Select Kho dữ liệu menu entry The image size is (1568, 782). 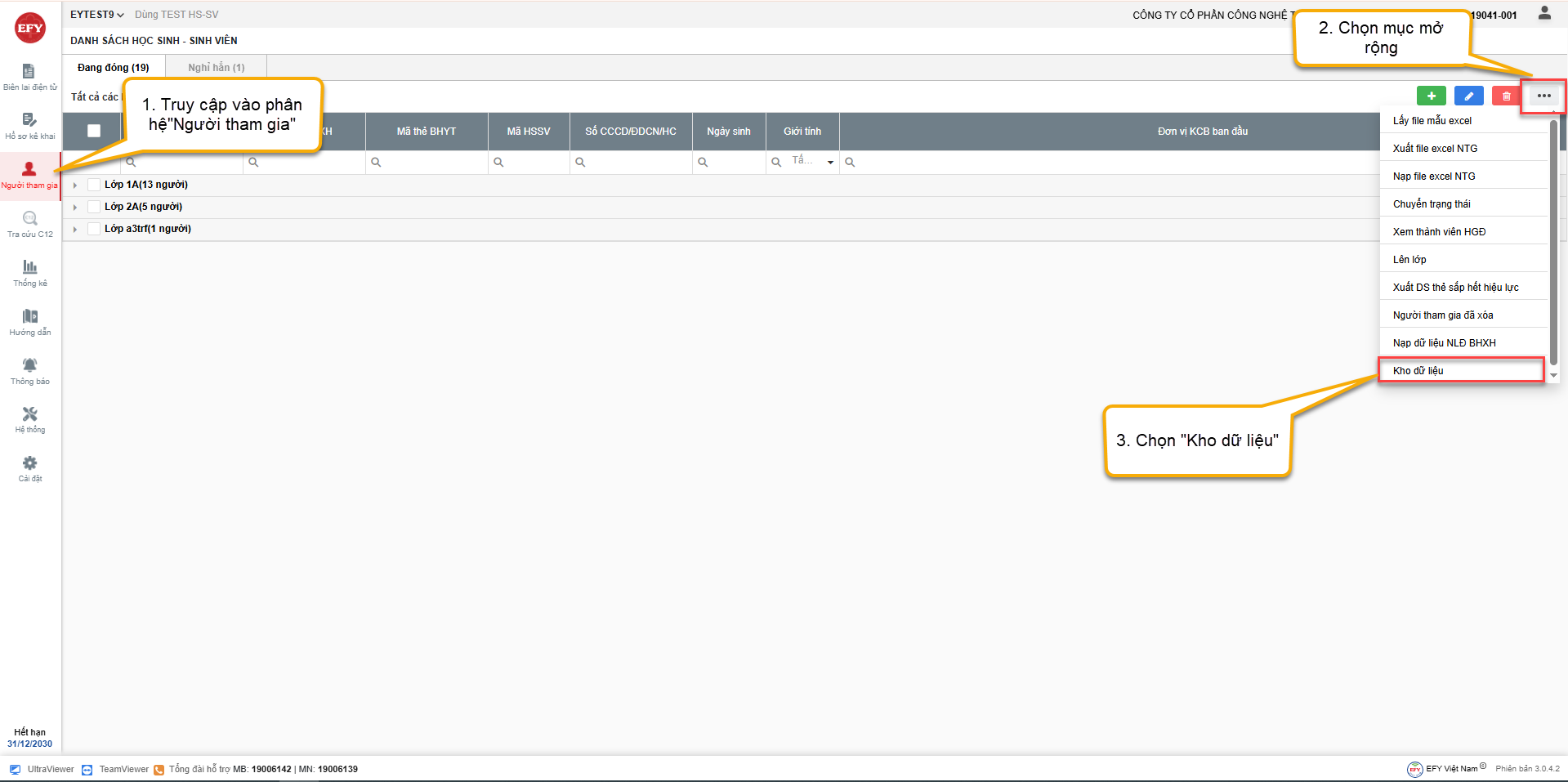click(1461, 370)
